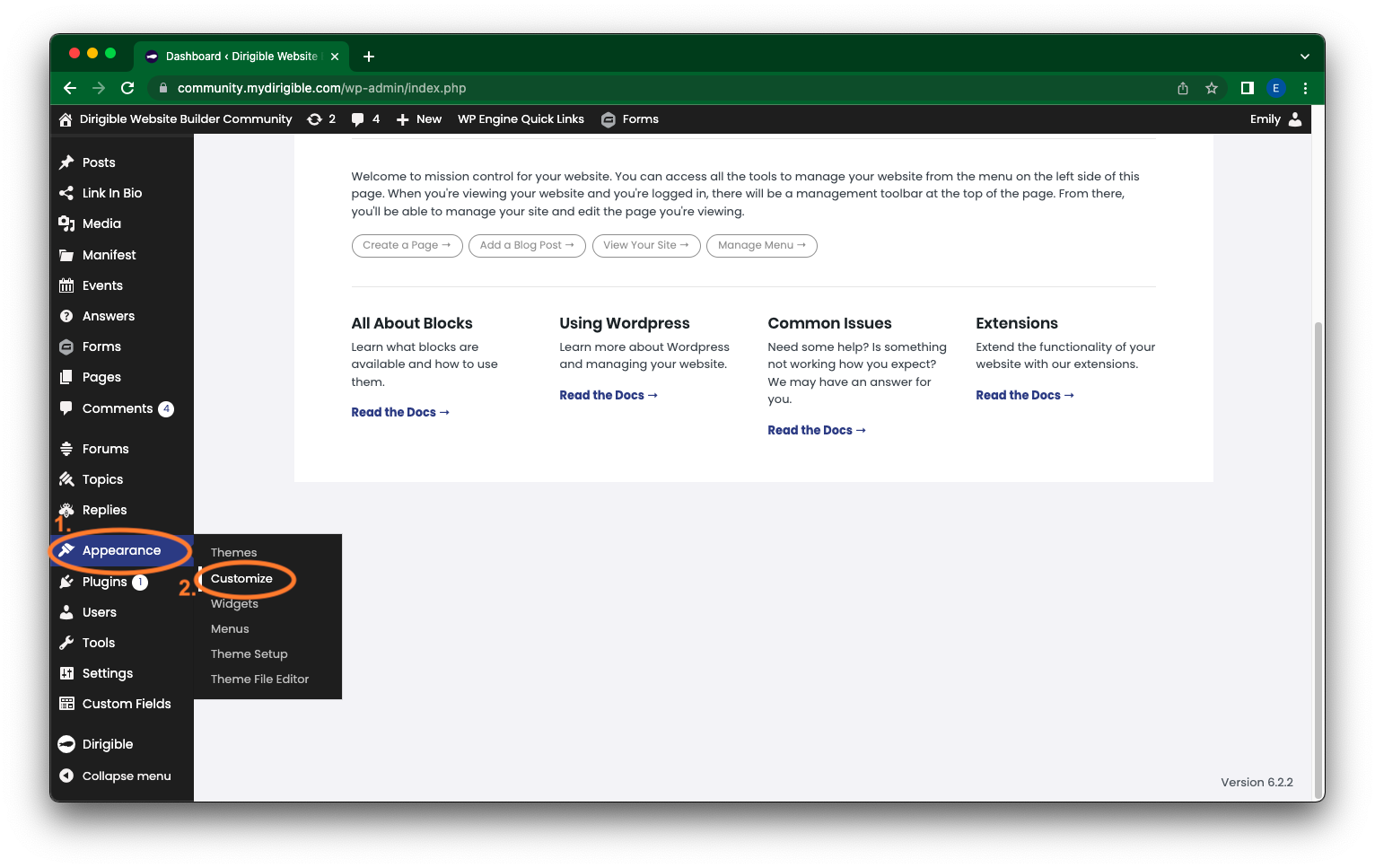The image size is (1375, 868).
Task: Click the Topics icon in sidebar
Action: (66, 479)
